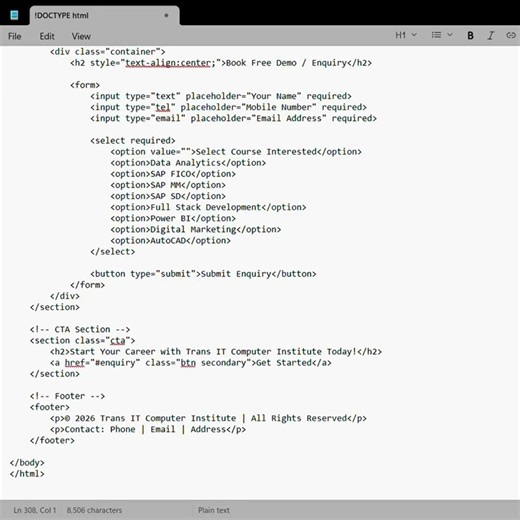Click the <!-- Footer --> comment line
Viewport: 520px width, 520px height.
click(67, 396)
